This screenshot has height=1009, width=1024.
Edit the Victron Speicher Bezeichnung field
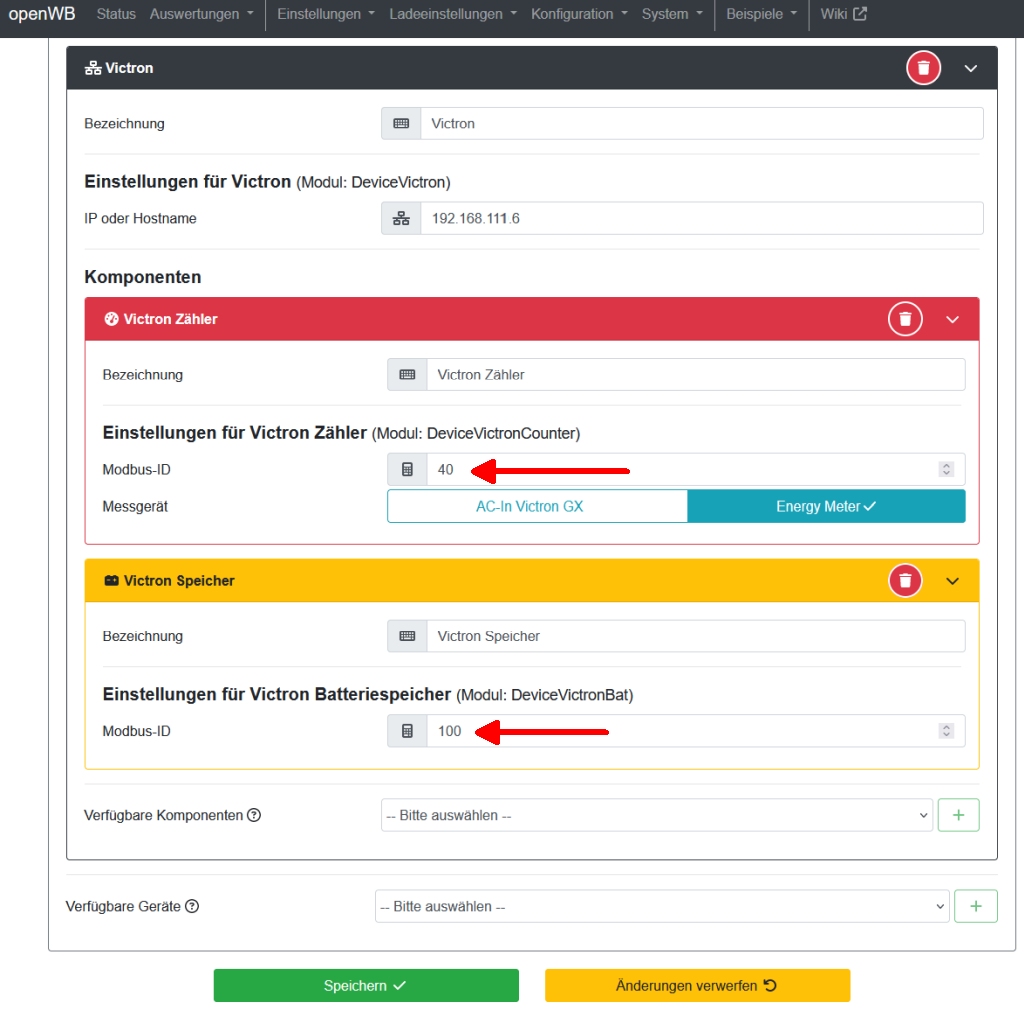click(696, 636)
